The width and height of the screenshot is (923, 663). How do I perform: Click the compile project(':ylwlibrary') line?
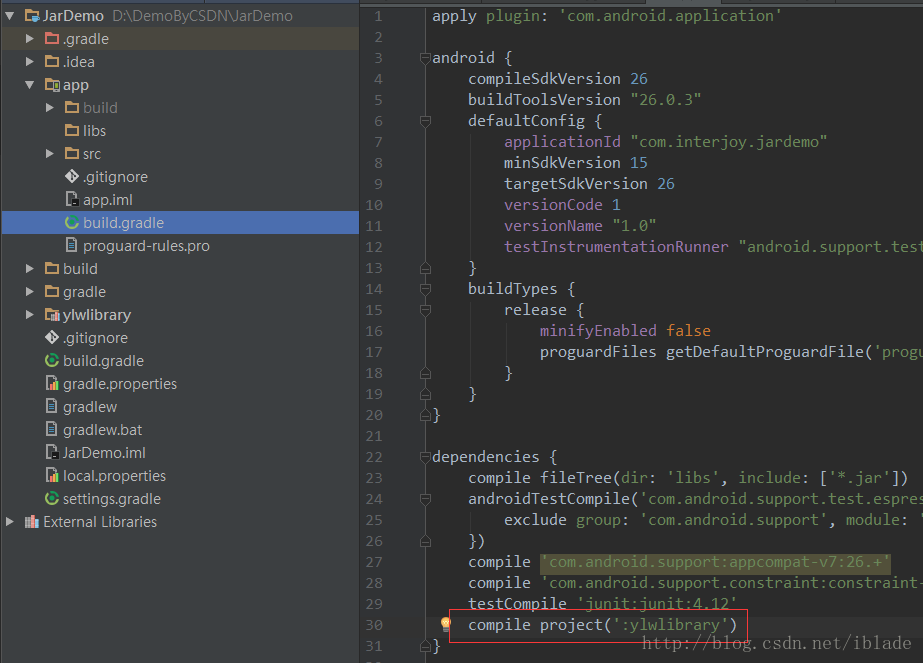click(603, 625)
